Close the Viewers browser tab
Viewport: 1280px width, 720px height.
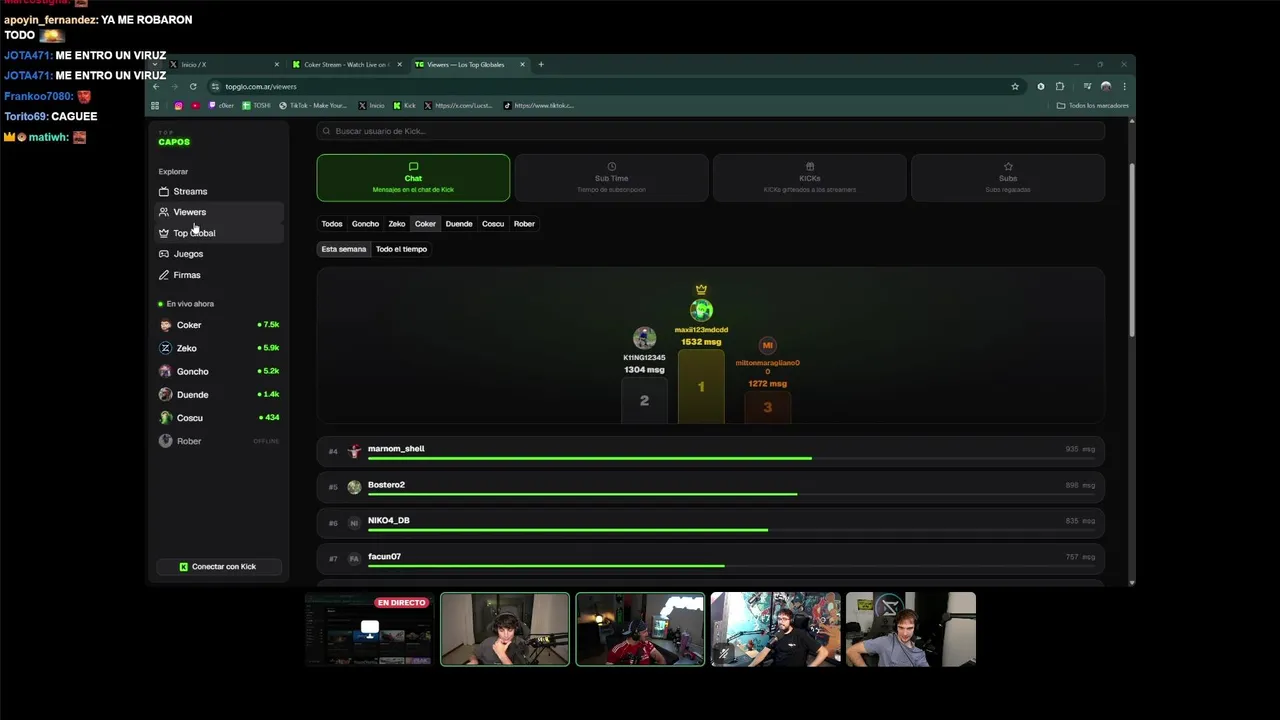pos(522,64)
